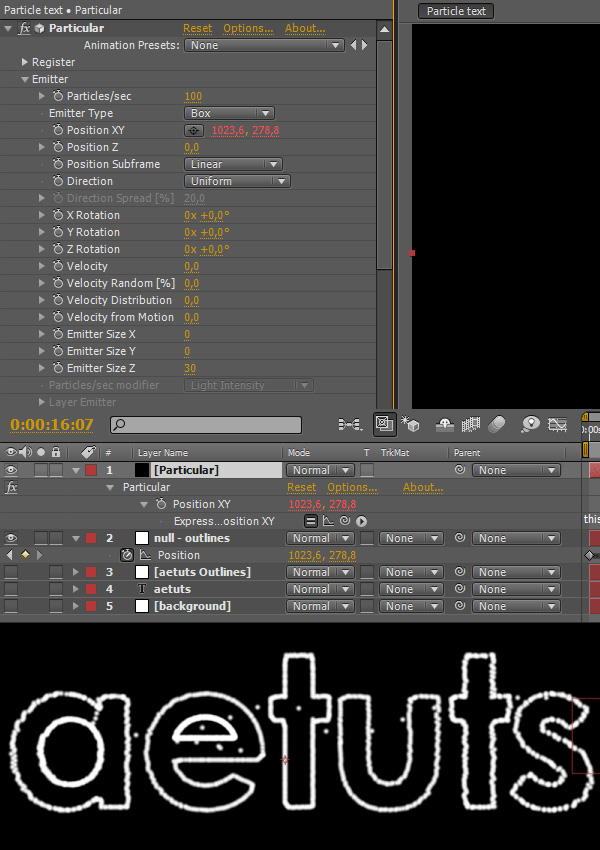Click the previous animation preset arrow

tap(353, 45)
